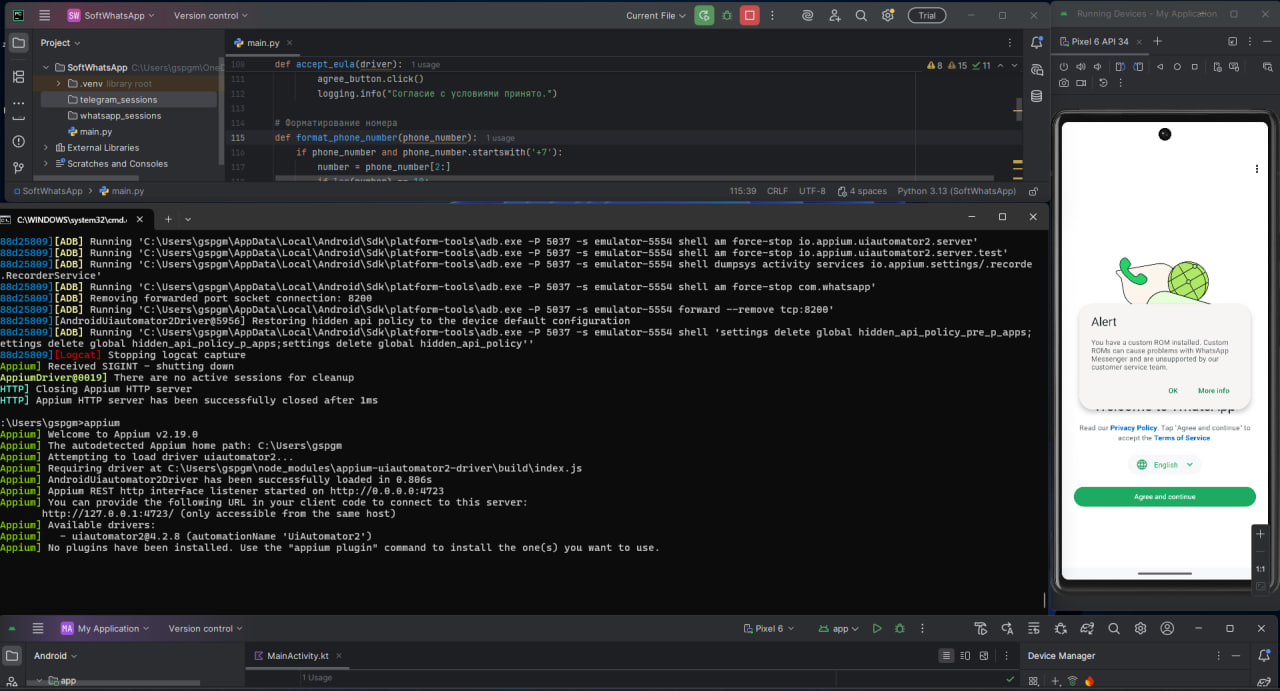The height and width of the screenshot is (691, 1280).
Task: Open PyCharm notifications bell
Action: [1036, 43]
